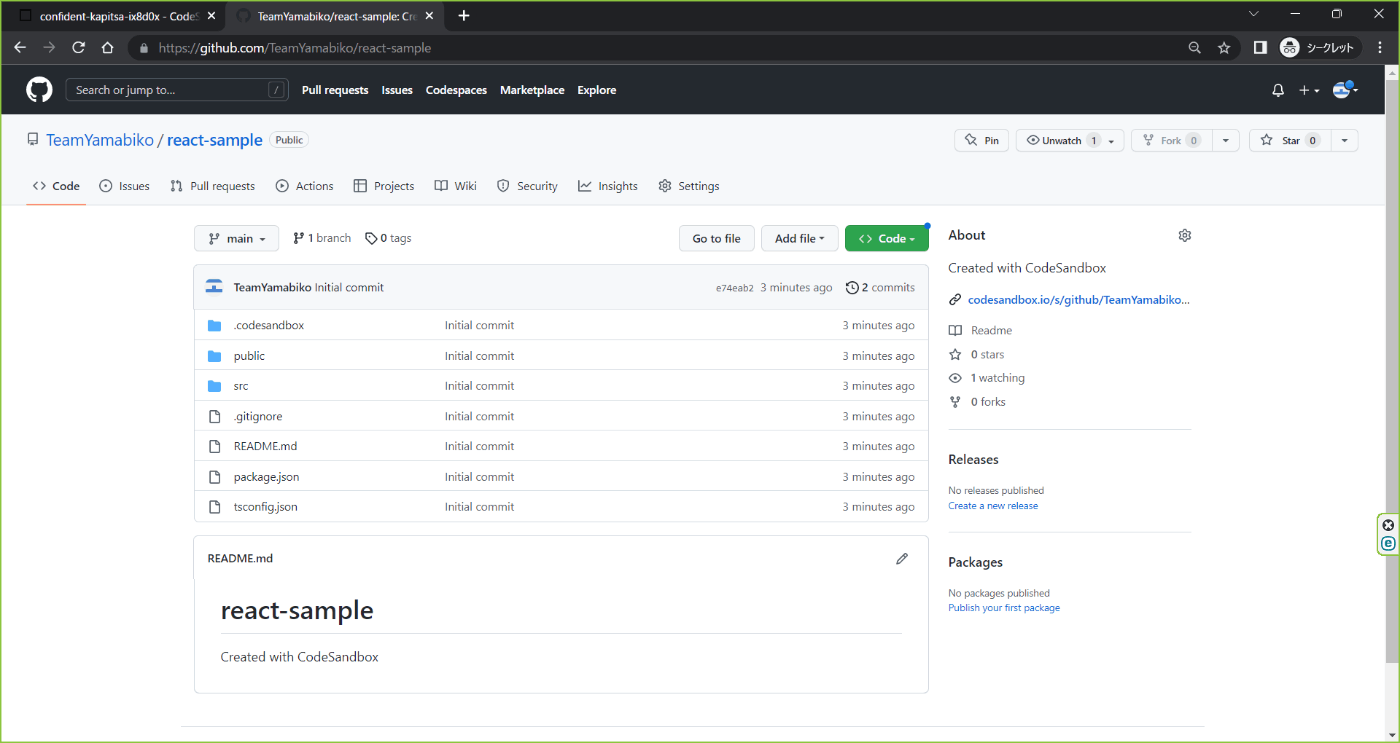Open the codesandbox.io repository link

point(1079,300)
